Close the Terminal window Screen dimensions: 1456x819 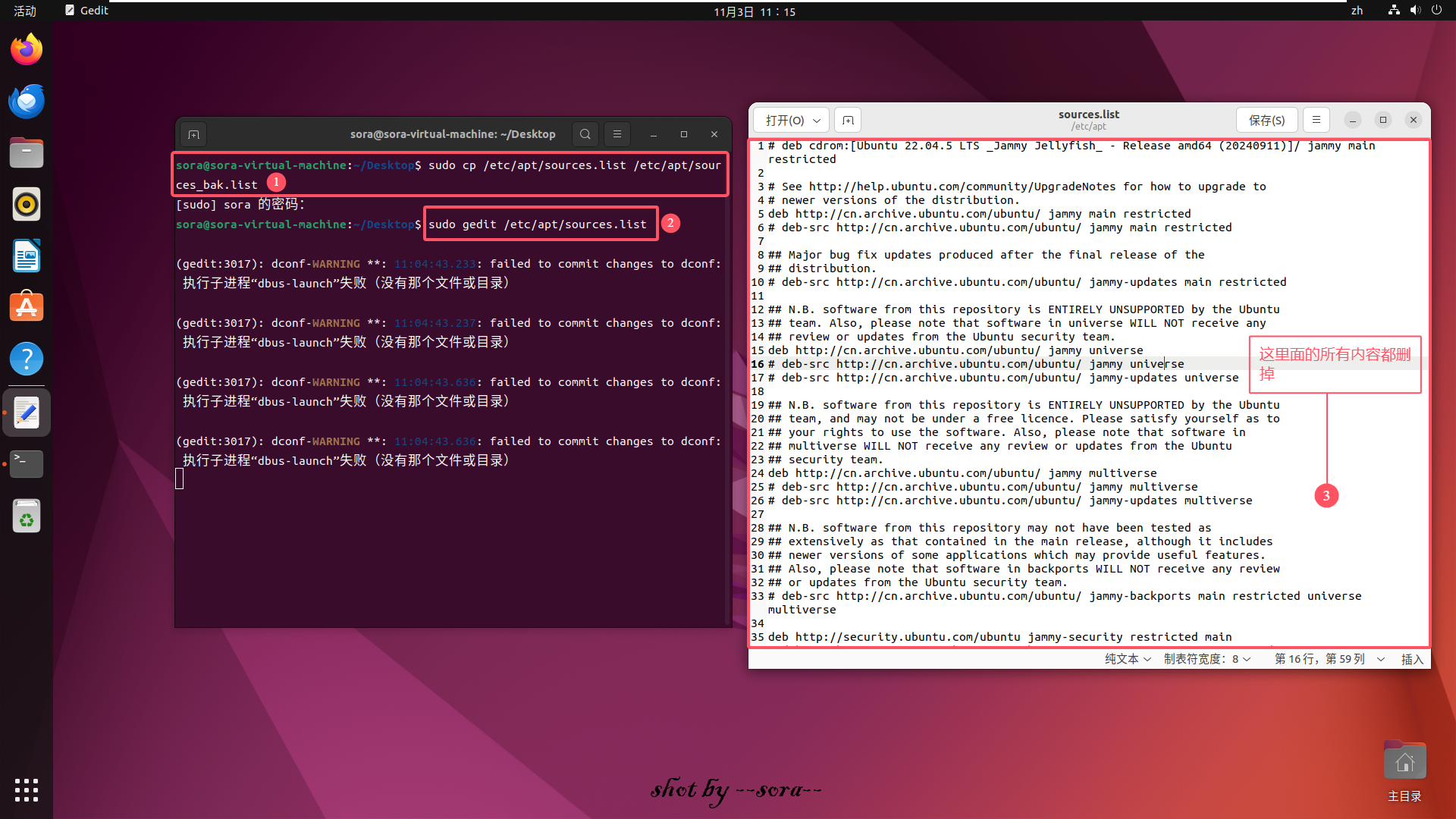pos(714,134)
